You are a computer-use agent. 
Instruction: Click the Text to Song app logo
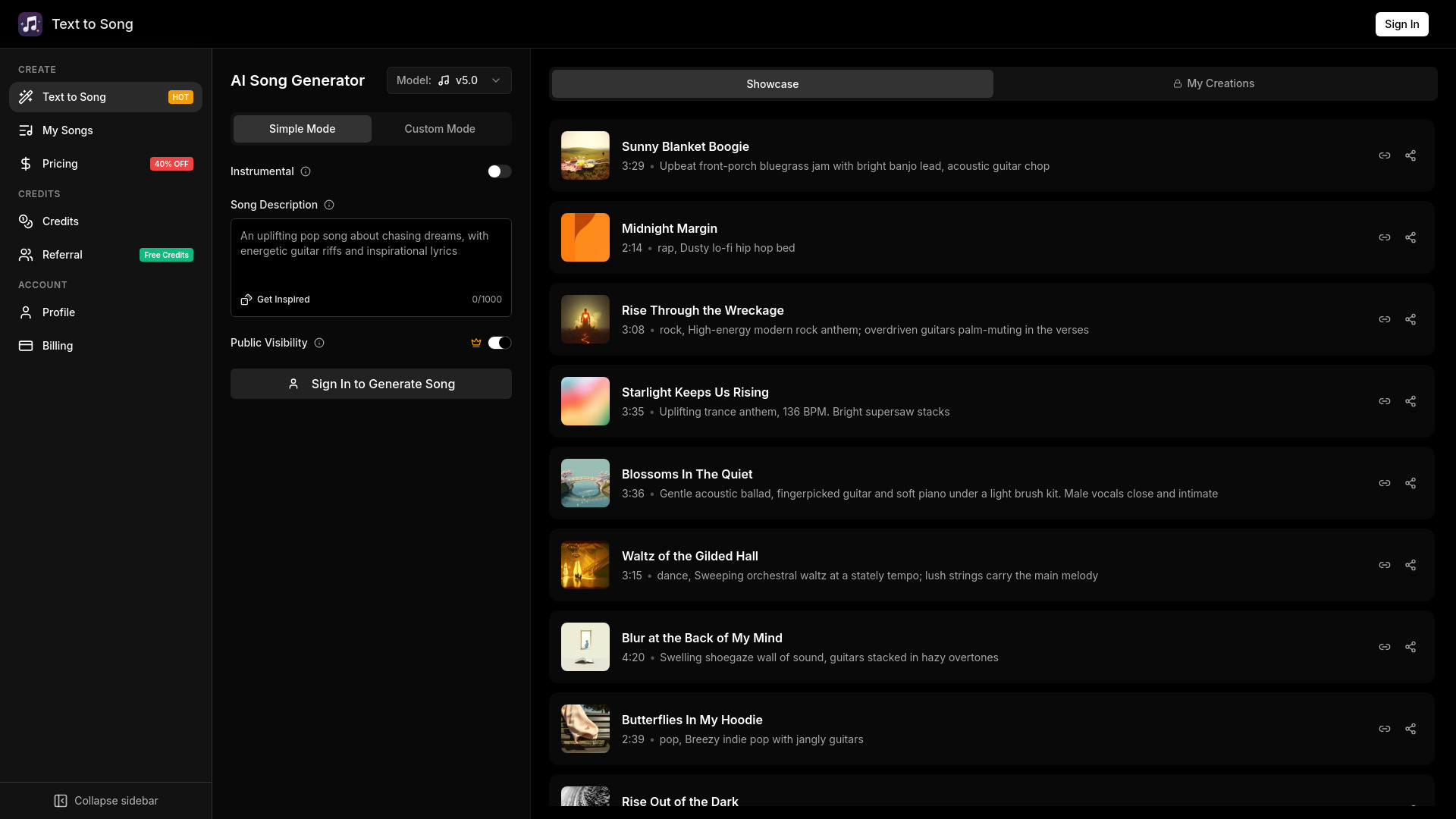[30, 24]
